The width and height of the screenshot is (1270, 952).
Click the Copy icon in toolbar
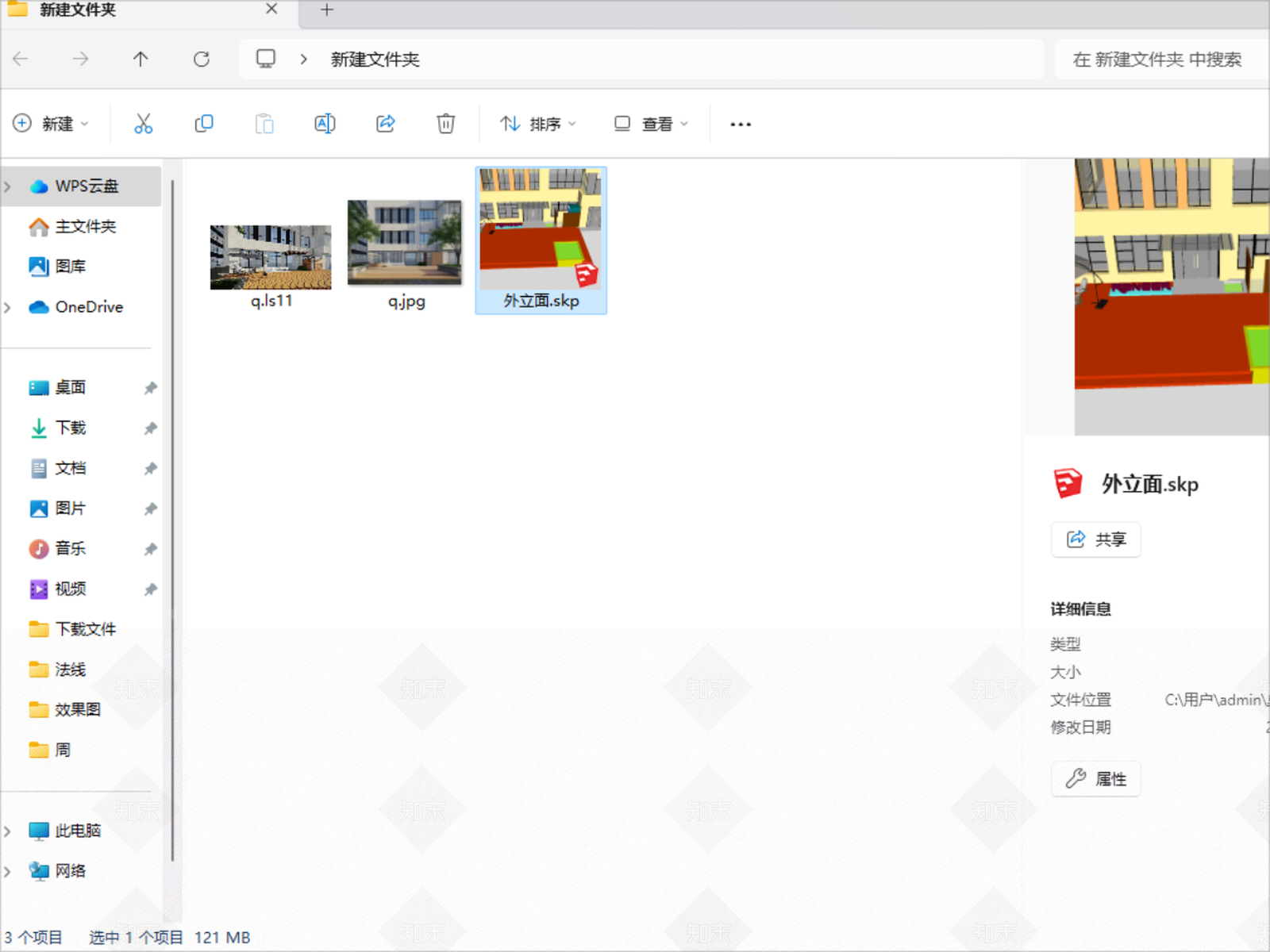[x=204, y=124]
